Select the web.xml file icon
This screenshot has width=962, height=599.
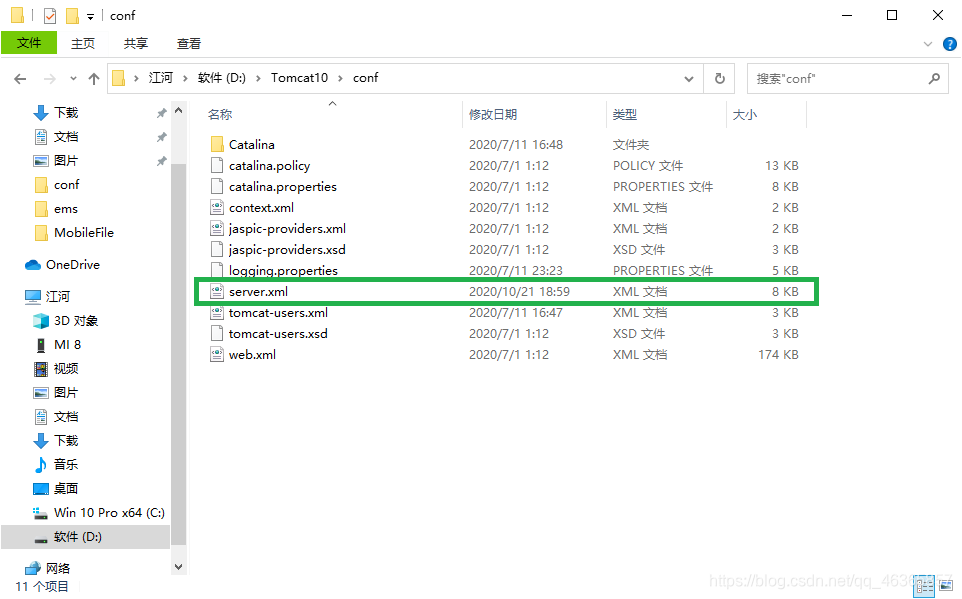(217, 355)
